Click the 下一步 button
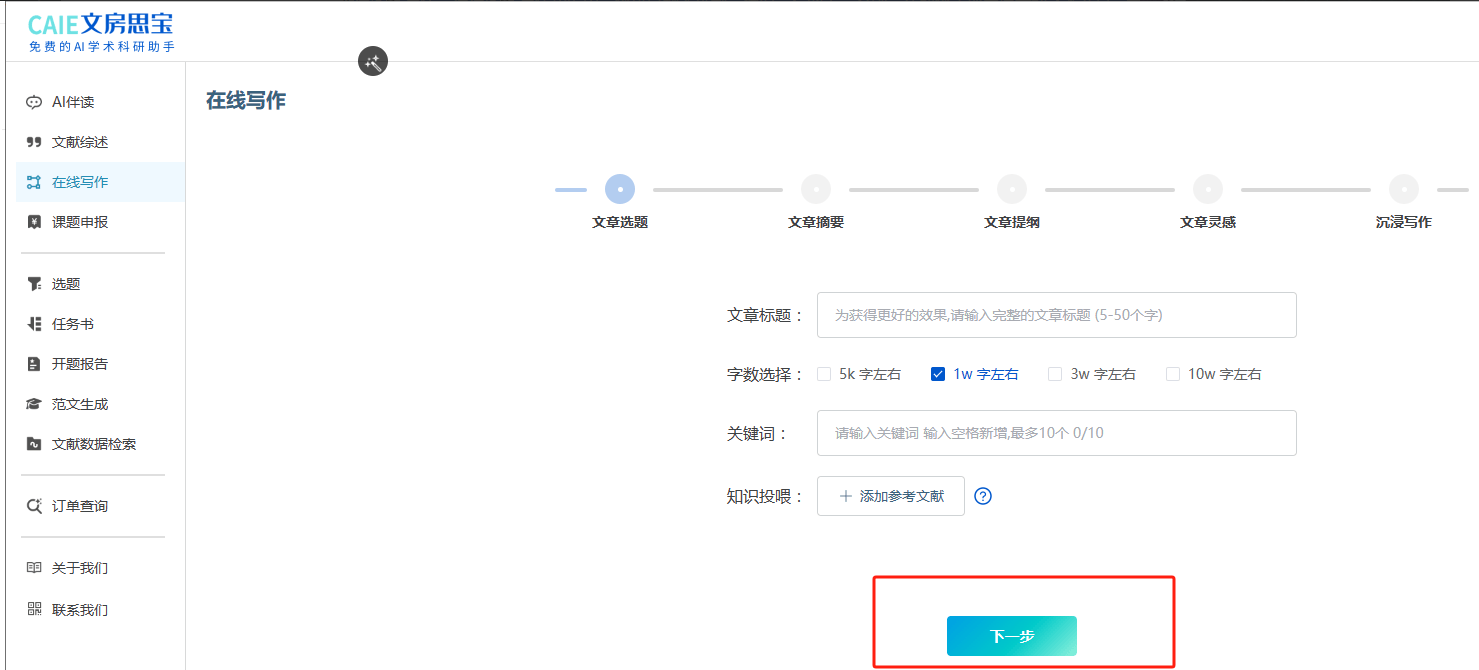Viewport: 1479px width, 670px height. [x=1011, y=636]
